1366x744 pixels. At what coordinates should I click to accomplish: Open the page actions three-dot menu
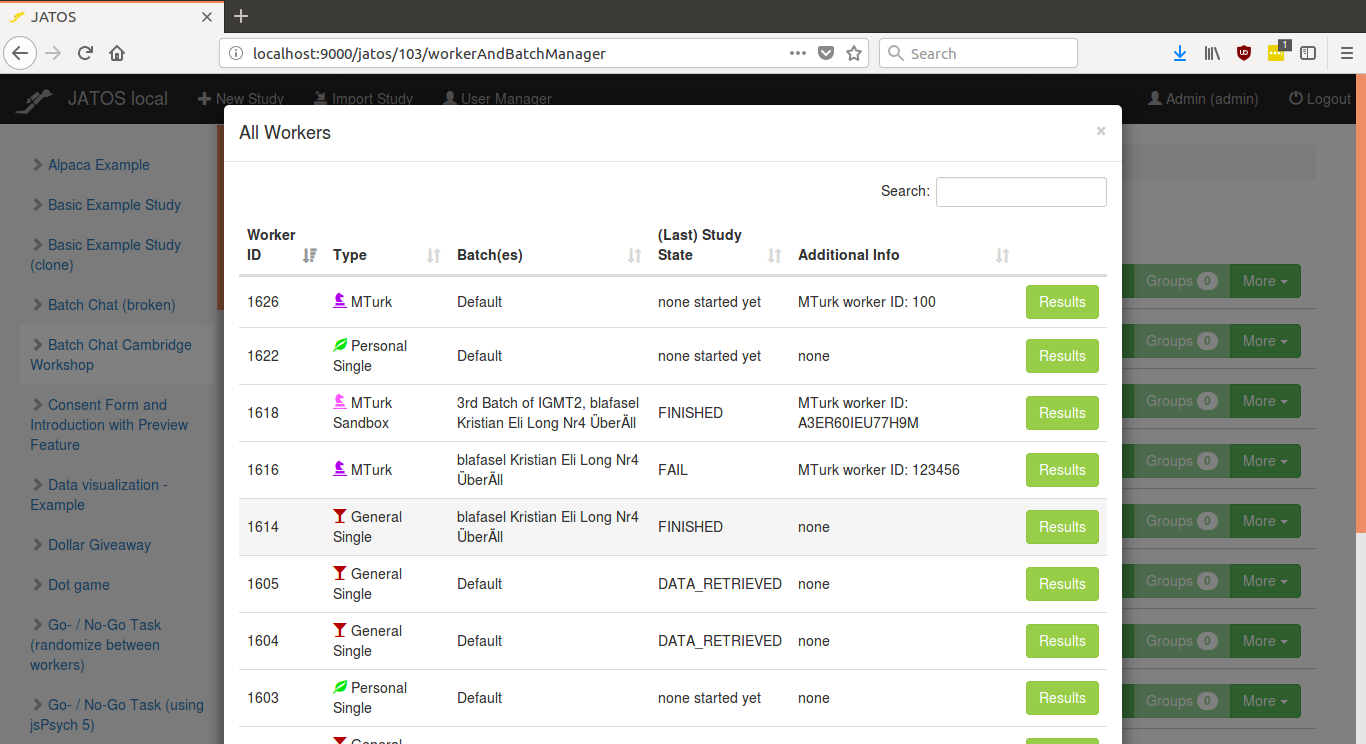coord(797,53)
